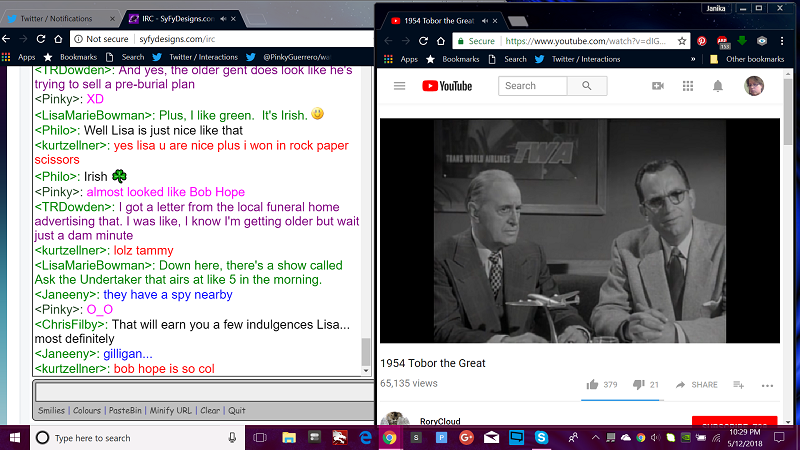800x450 pixels.
Task: Click the eye extension icon in YouTube window
Action: tap(762, 41)
